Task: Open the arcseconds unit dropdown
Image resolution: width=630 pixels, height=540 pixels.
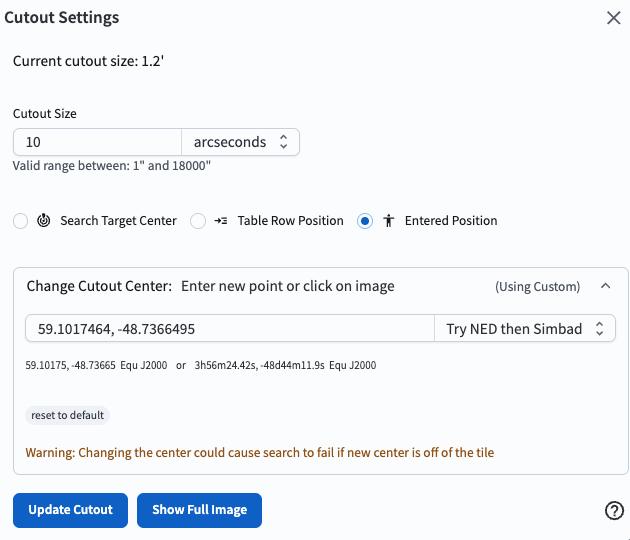Action: point(240,142)
